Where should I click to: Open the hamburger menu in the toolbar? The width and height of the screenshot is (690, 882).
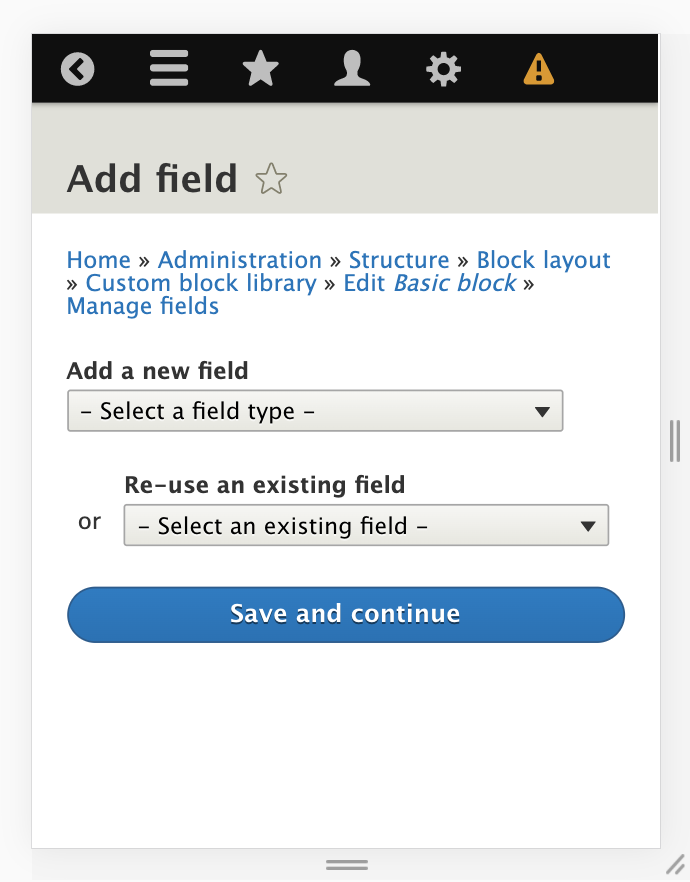pyautogui.click(x=168, y=68)
